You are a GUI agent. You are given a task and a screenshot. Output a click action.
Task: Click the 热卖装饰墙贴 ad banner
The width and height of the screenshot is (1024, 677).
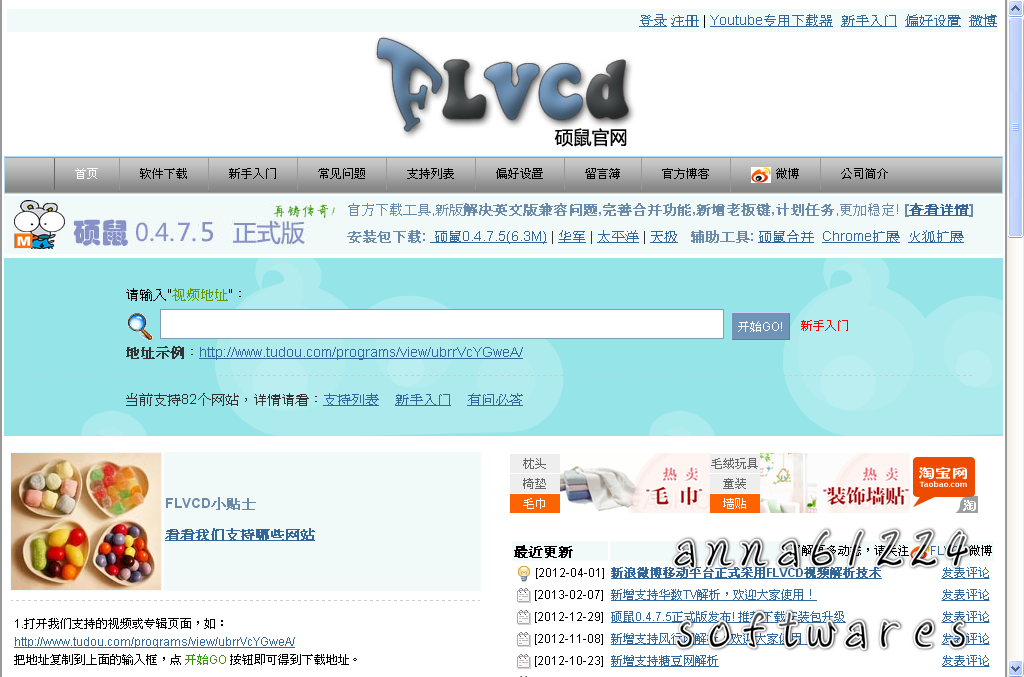pyautogui.click(x=836, y=483)
